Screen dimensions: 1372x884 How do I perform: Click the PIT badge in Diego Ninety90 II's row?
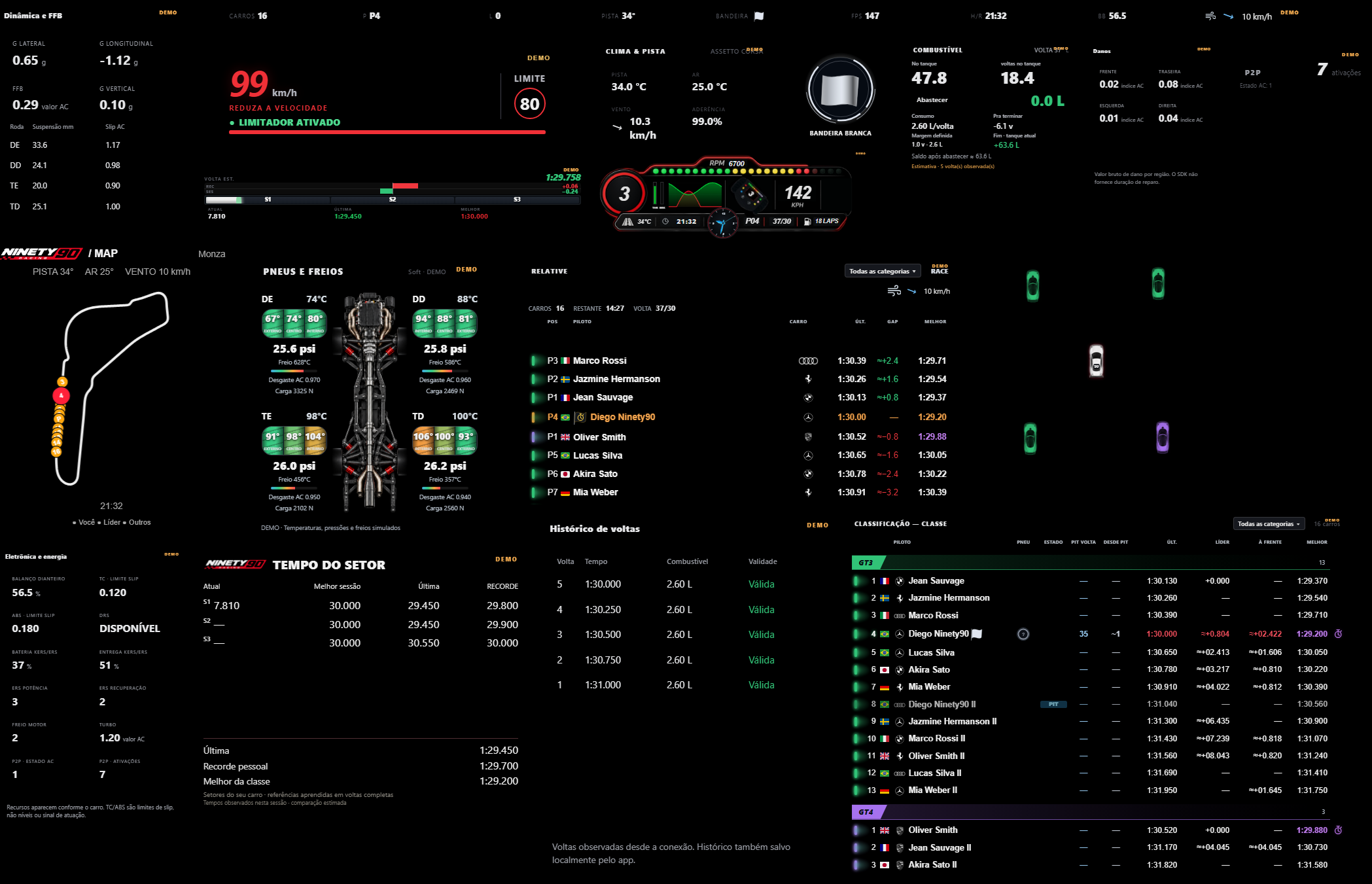1053,704
